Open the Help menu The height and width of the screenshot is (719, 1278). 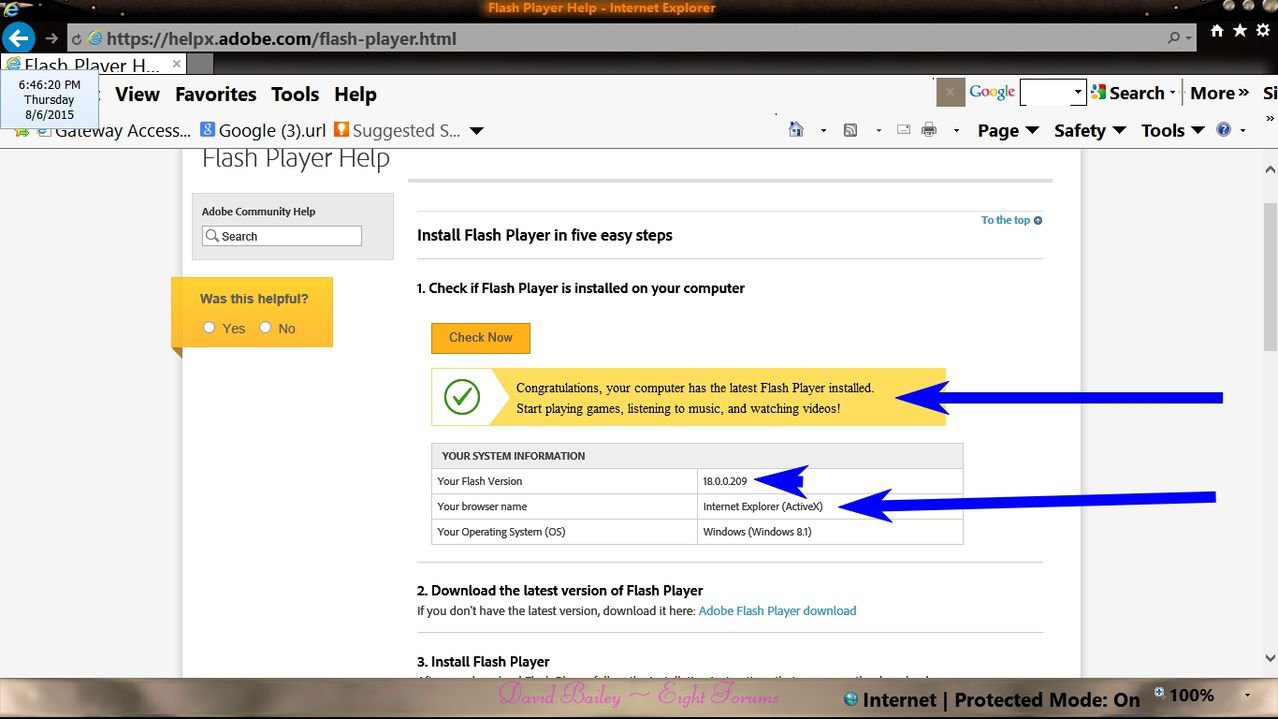click(x=355, y=95)
